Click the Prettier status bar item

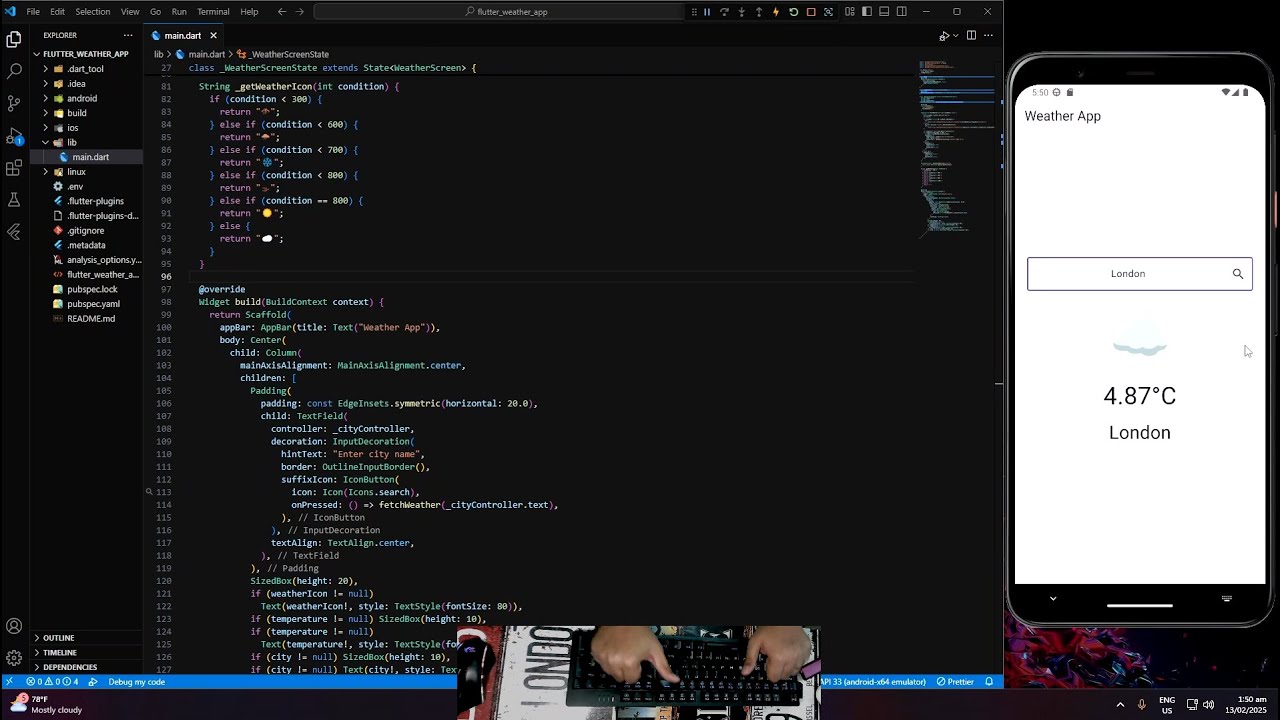click(955, 682)
